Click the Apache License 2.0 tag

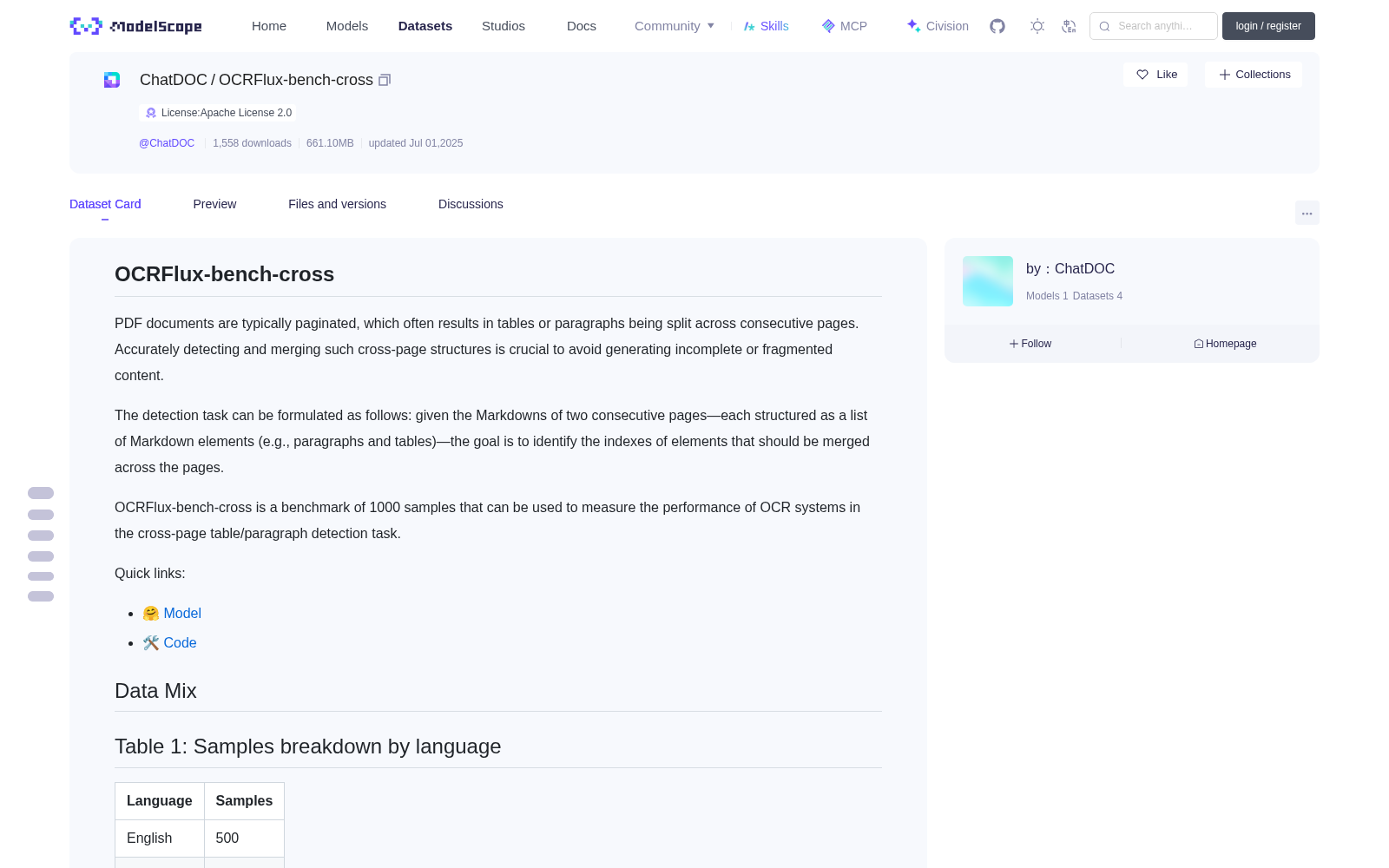(218, 113)
